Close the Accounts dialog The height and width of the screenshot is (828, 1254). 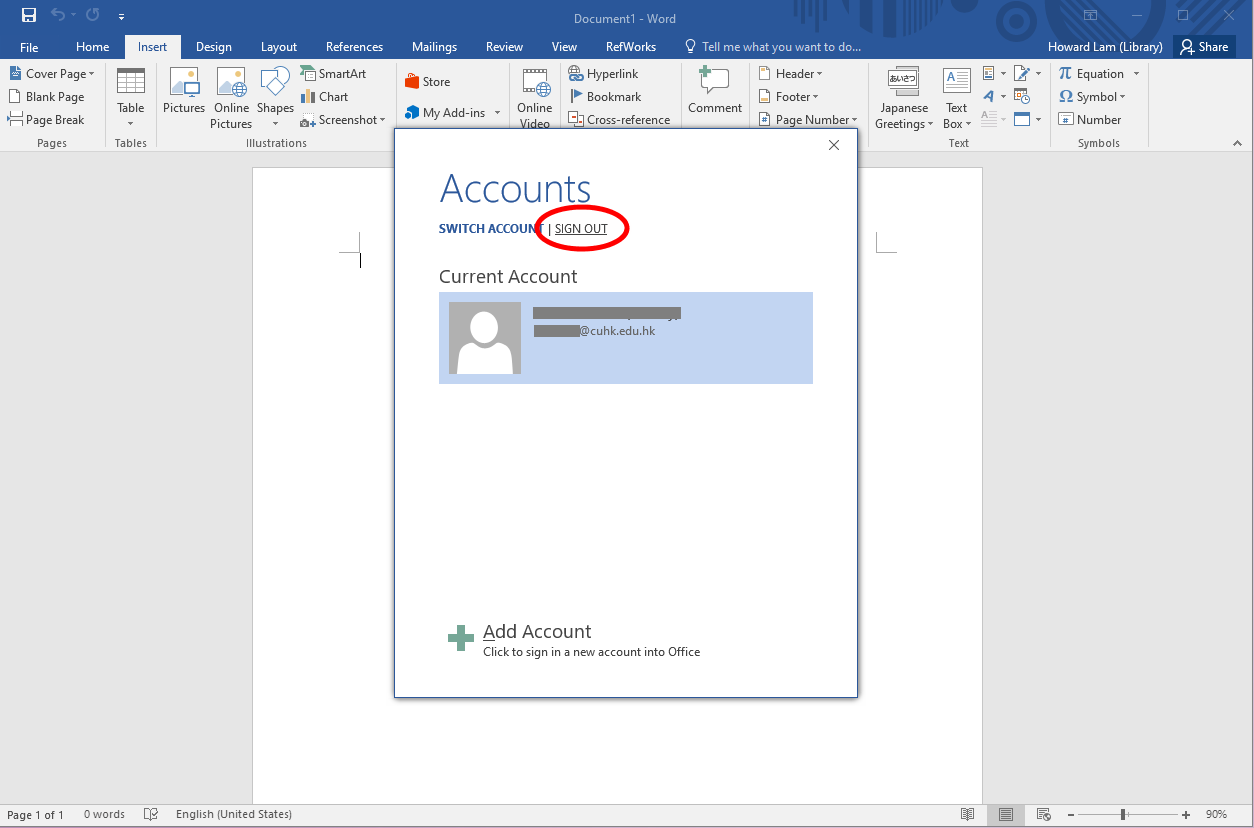[834, 146]
